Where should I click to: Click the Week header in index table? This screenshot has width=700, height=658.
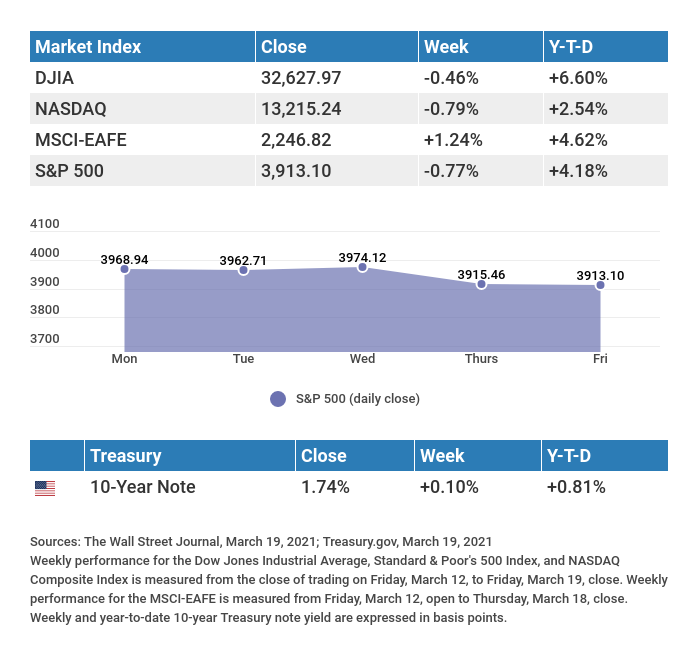pos(446,47)
